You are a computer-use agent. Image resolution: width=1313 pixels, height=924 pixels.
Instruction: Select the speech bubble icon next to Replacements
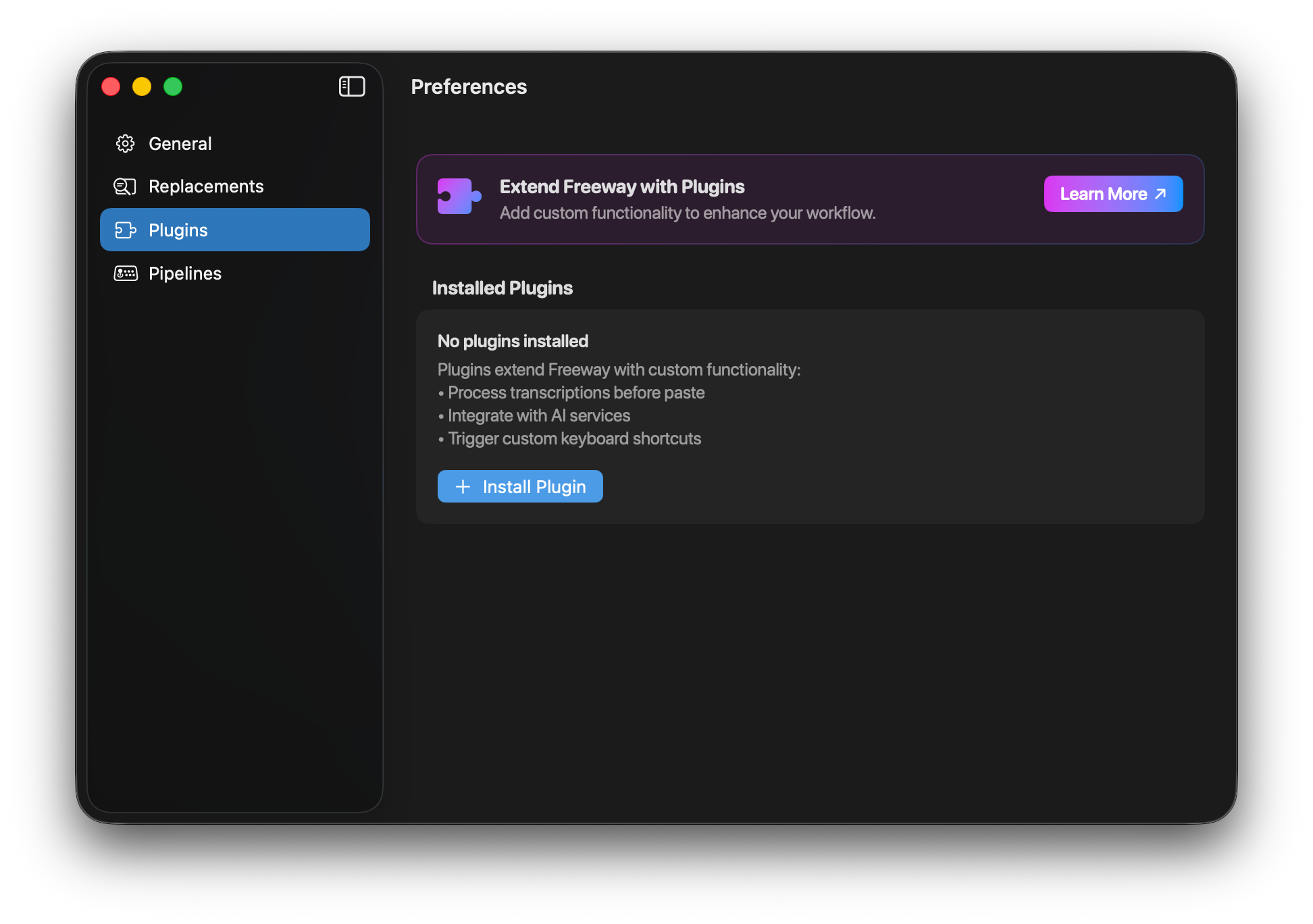point(125,186)
